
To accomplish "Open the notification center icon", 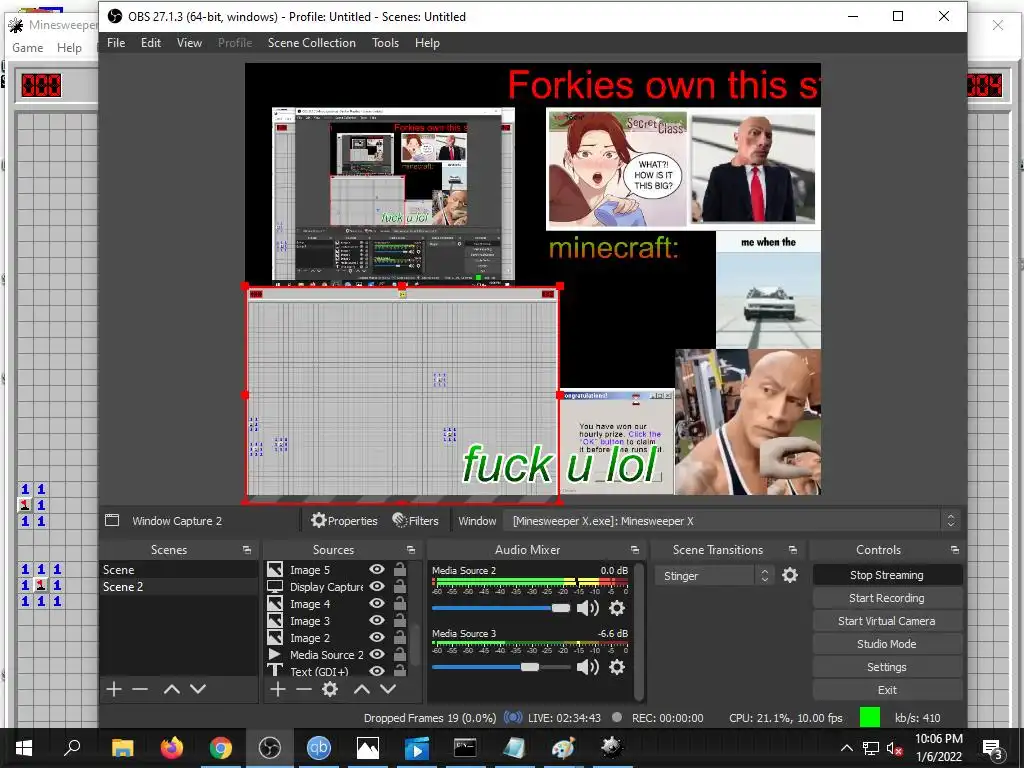I will point(993,748).
